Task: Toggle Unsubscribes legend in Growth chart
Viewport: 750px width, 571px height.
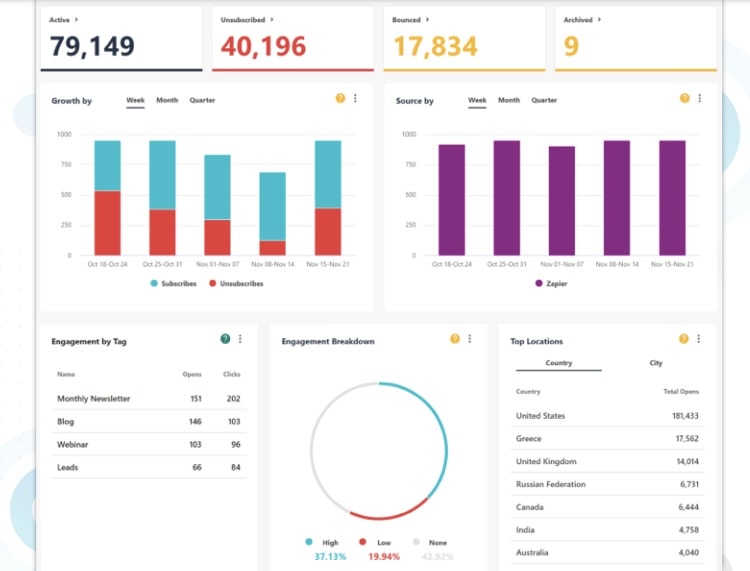Action: tap(236, 284)
